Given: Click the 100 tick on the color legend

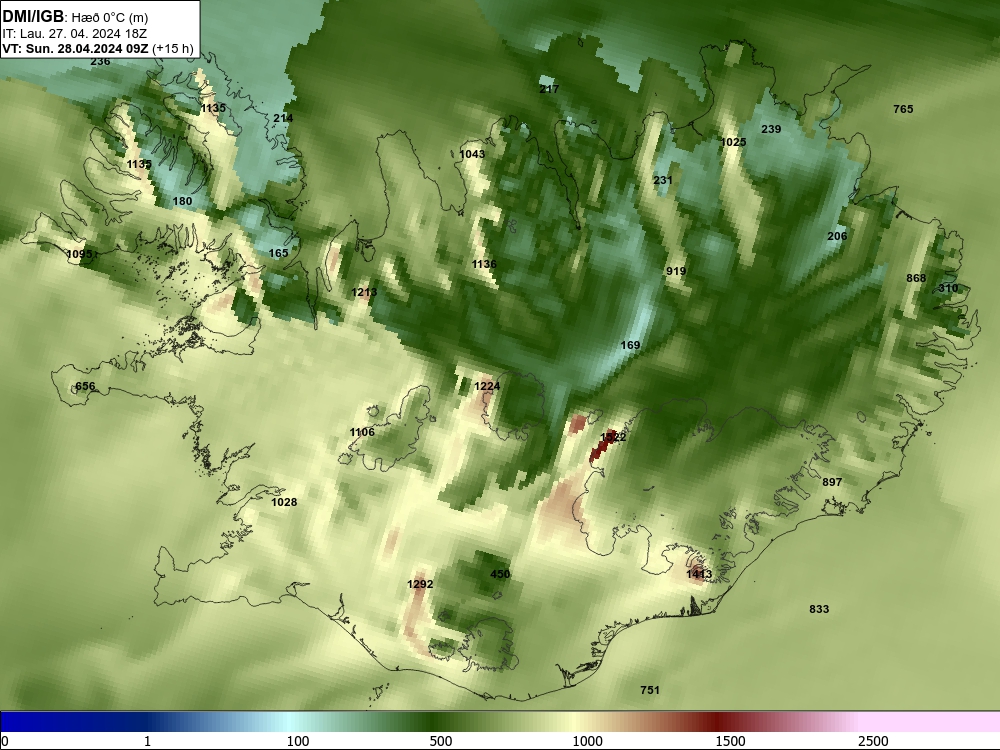Looking at the screenshot, I should pyautogui.click(x=298, y=741).
